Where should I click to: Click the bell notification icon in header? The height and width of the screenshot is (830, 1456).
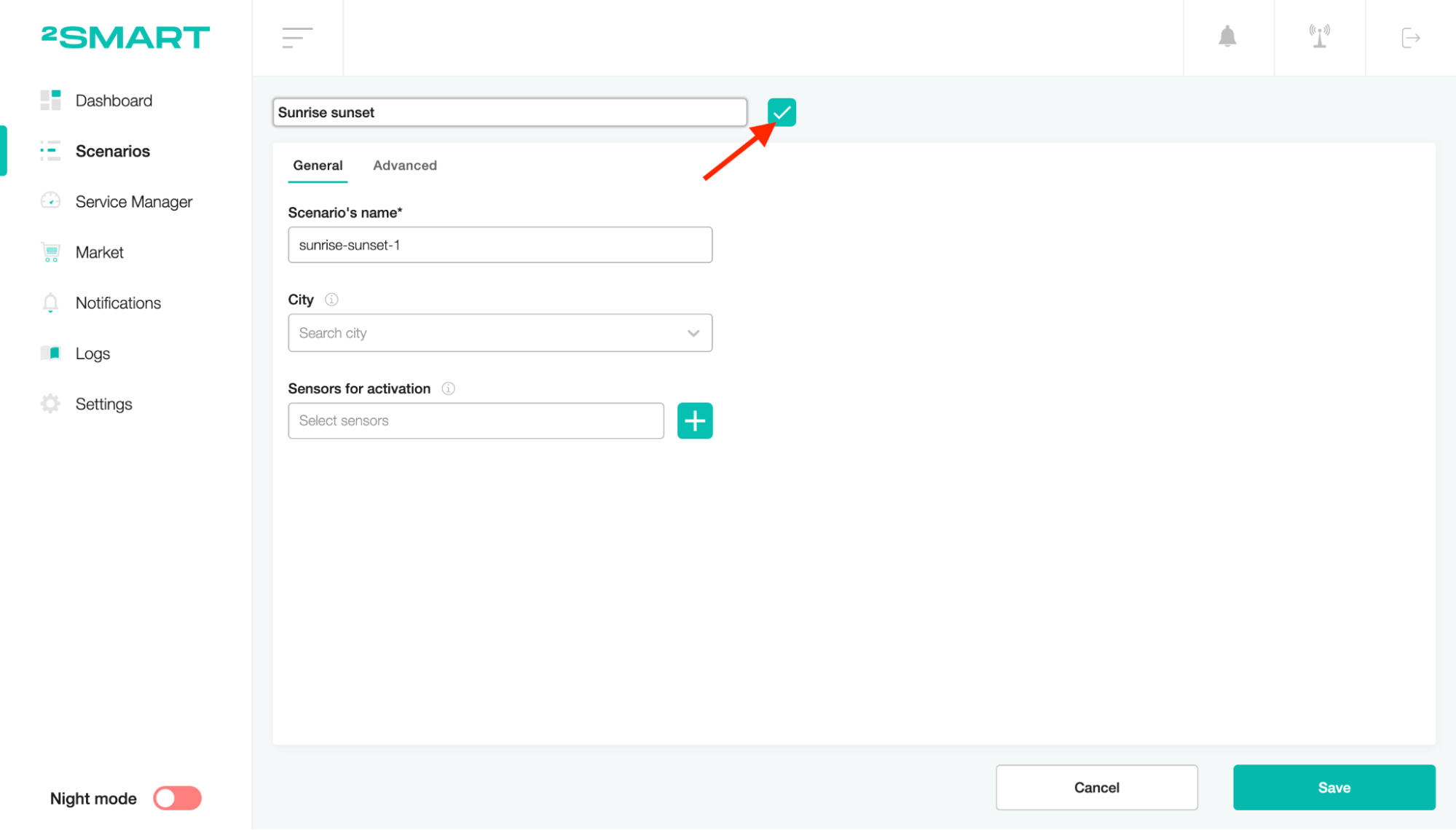point(1227,36)
